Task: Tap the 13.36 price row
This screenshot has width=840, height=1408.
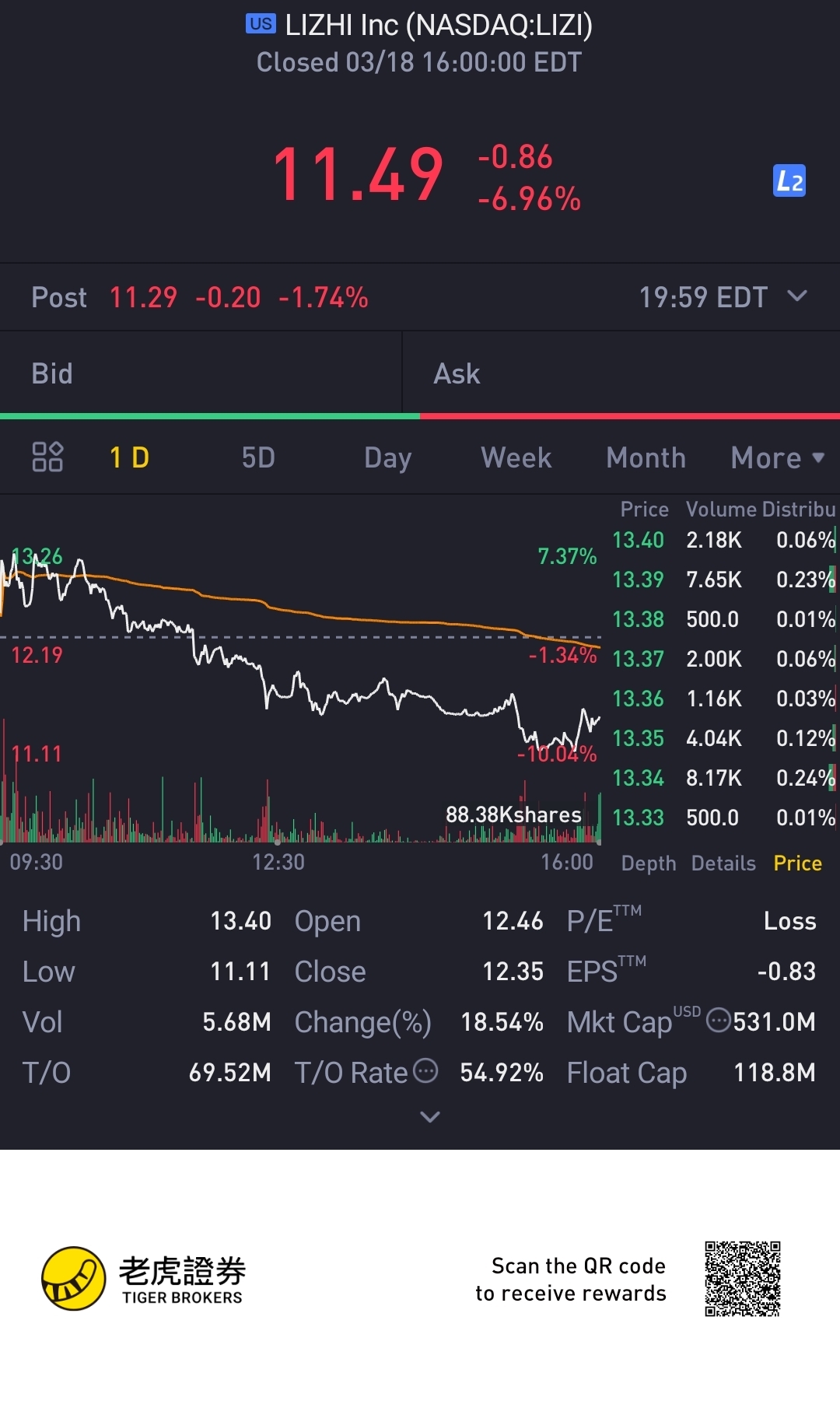Action: (723, 699)
